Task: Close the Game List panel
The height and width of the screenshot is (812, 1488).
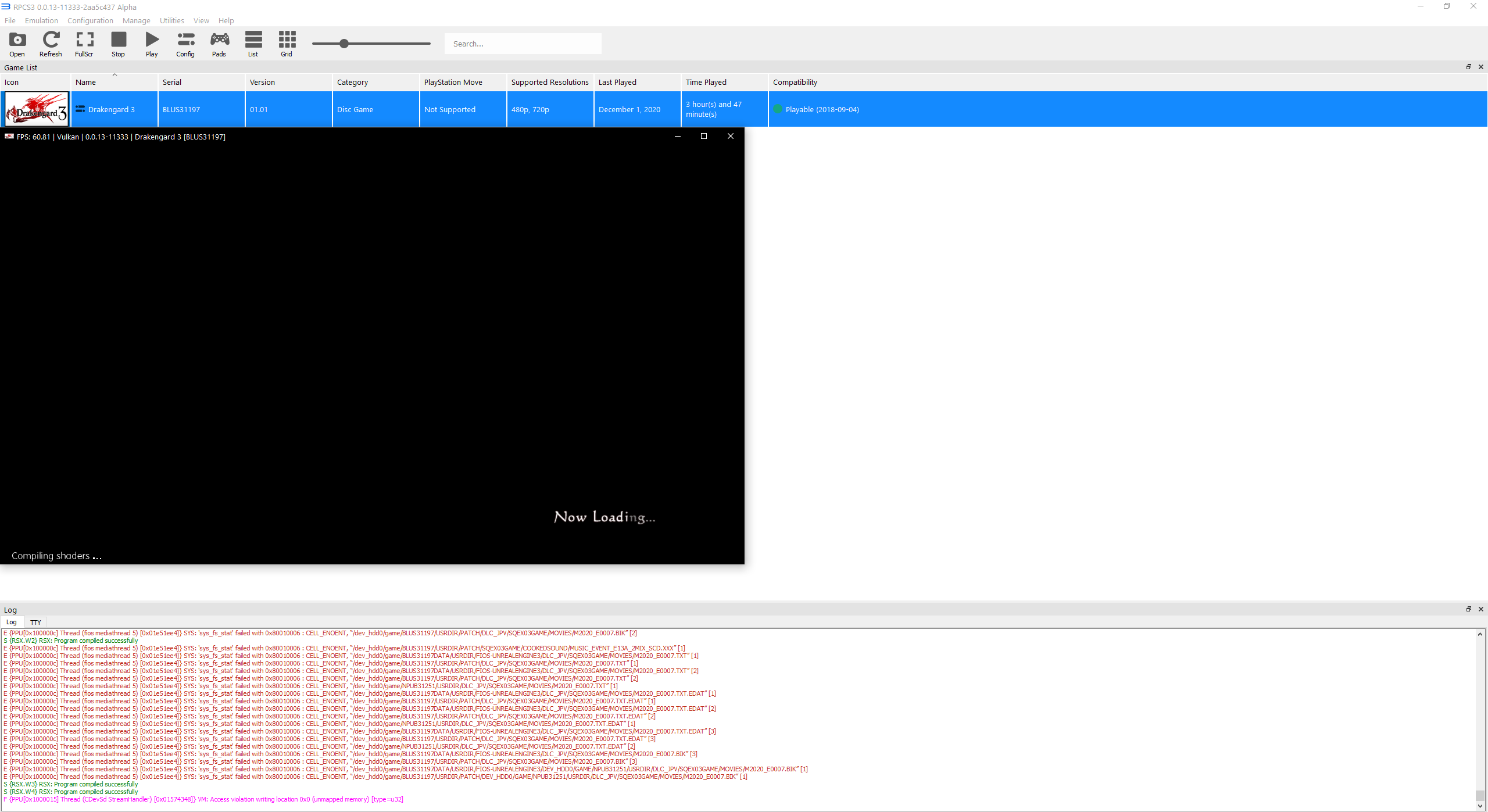Action: [x=1481, y=67]
